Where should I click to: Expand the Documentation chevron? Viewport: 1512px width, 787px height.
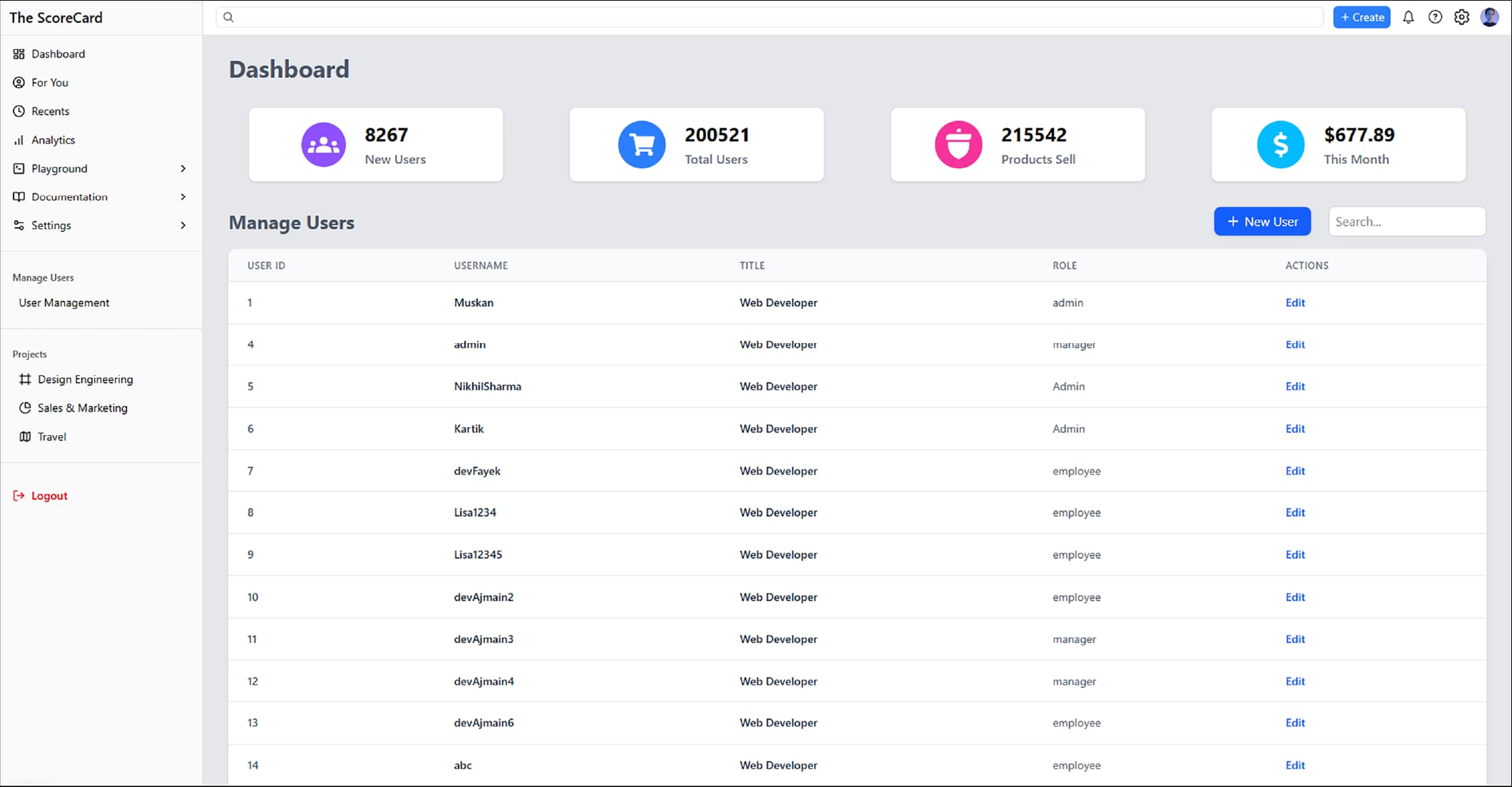(x=183, y=197)
